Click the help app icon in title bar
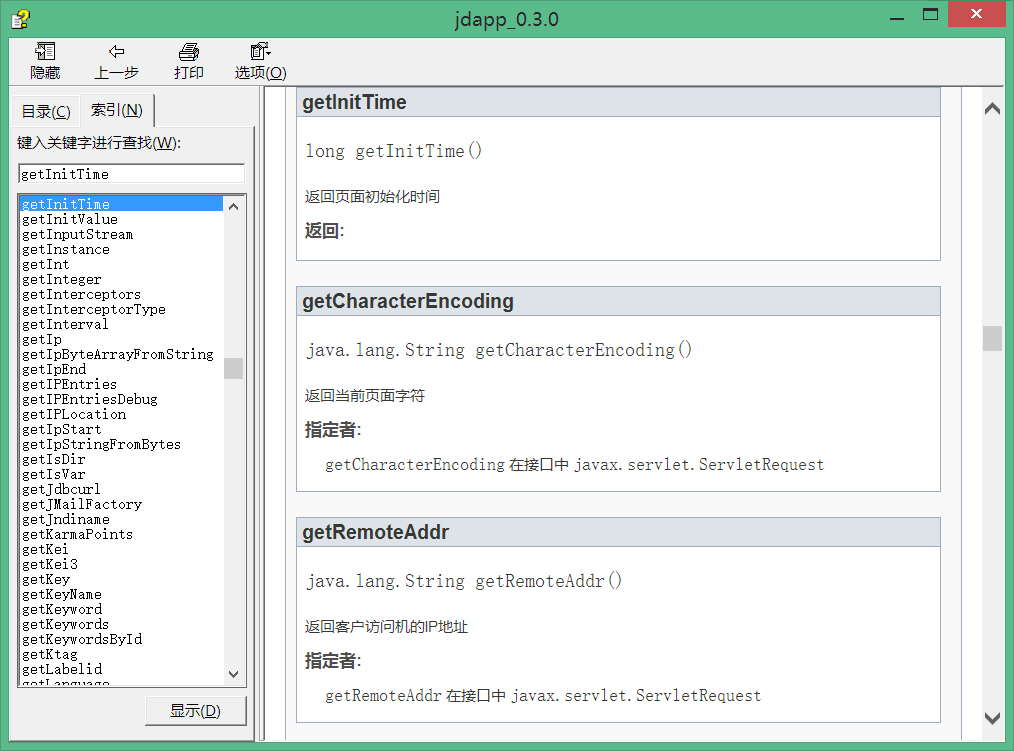 point(19,18)
